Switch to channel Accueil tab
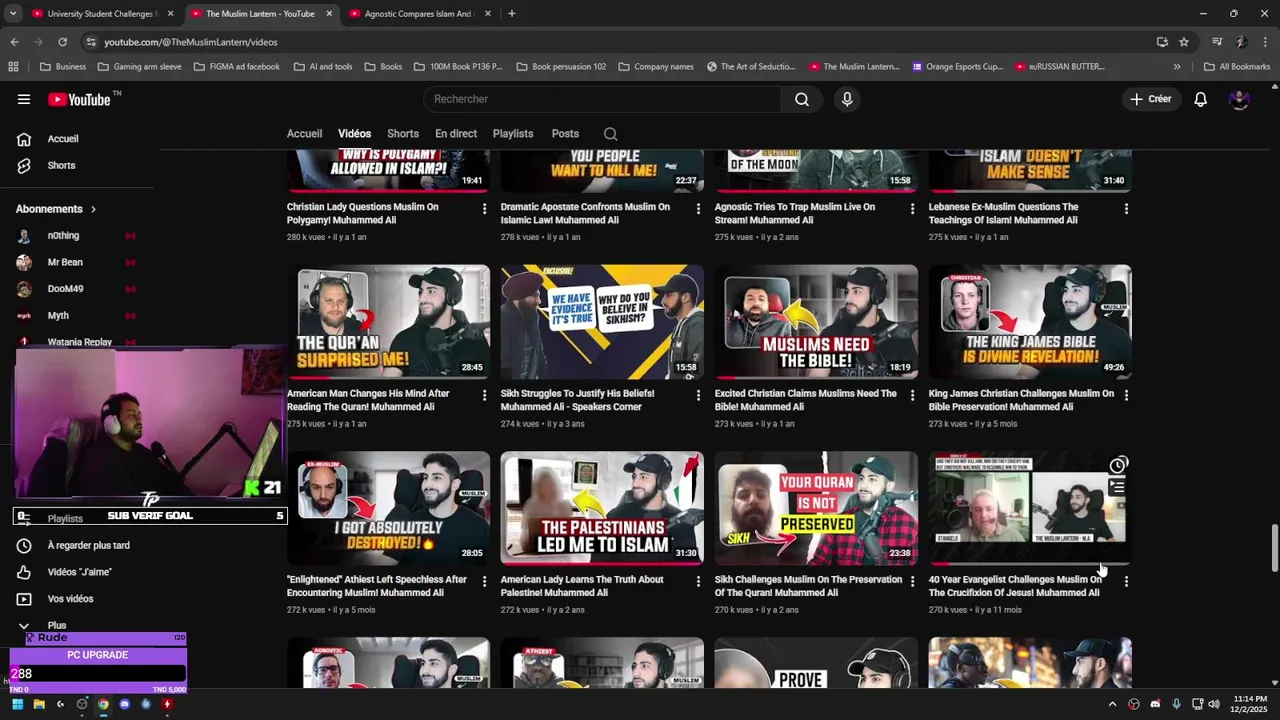Viewport: 1280px width, 720px height. (304, 134)
